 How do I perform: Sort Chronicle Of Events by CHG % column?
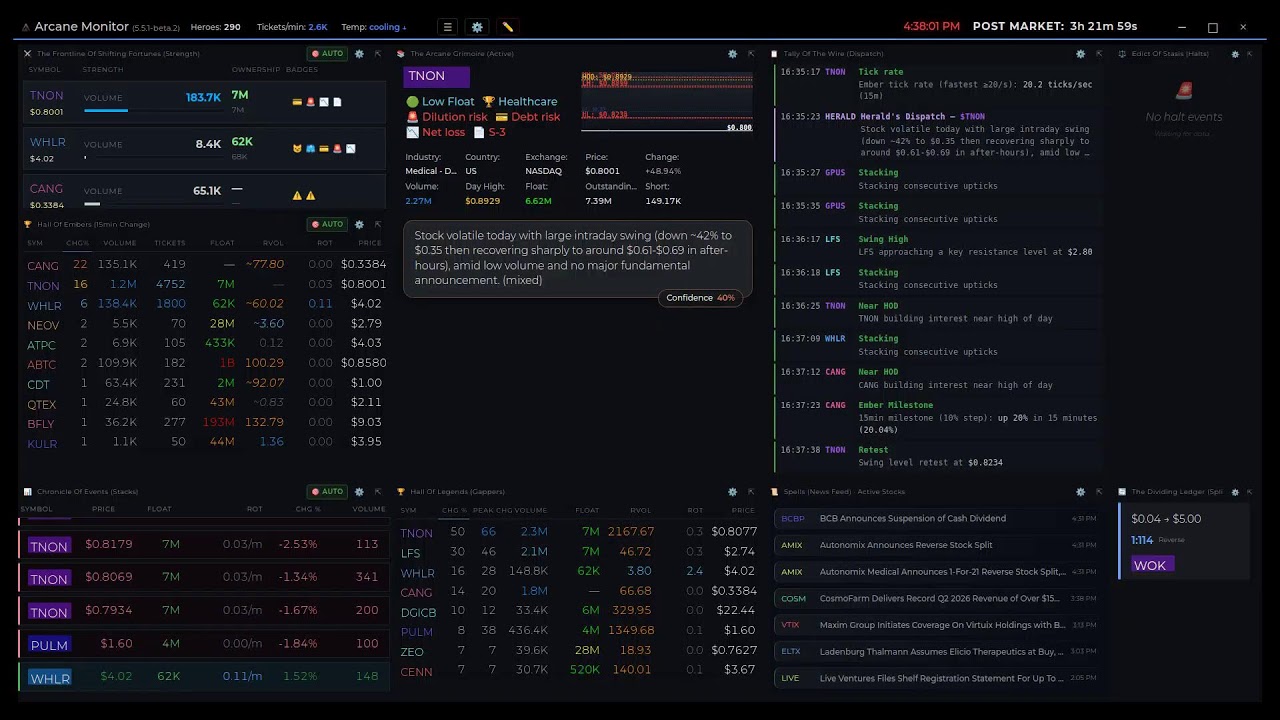click(308, 509)
